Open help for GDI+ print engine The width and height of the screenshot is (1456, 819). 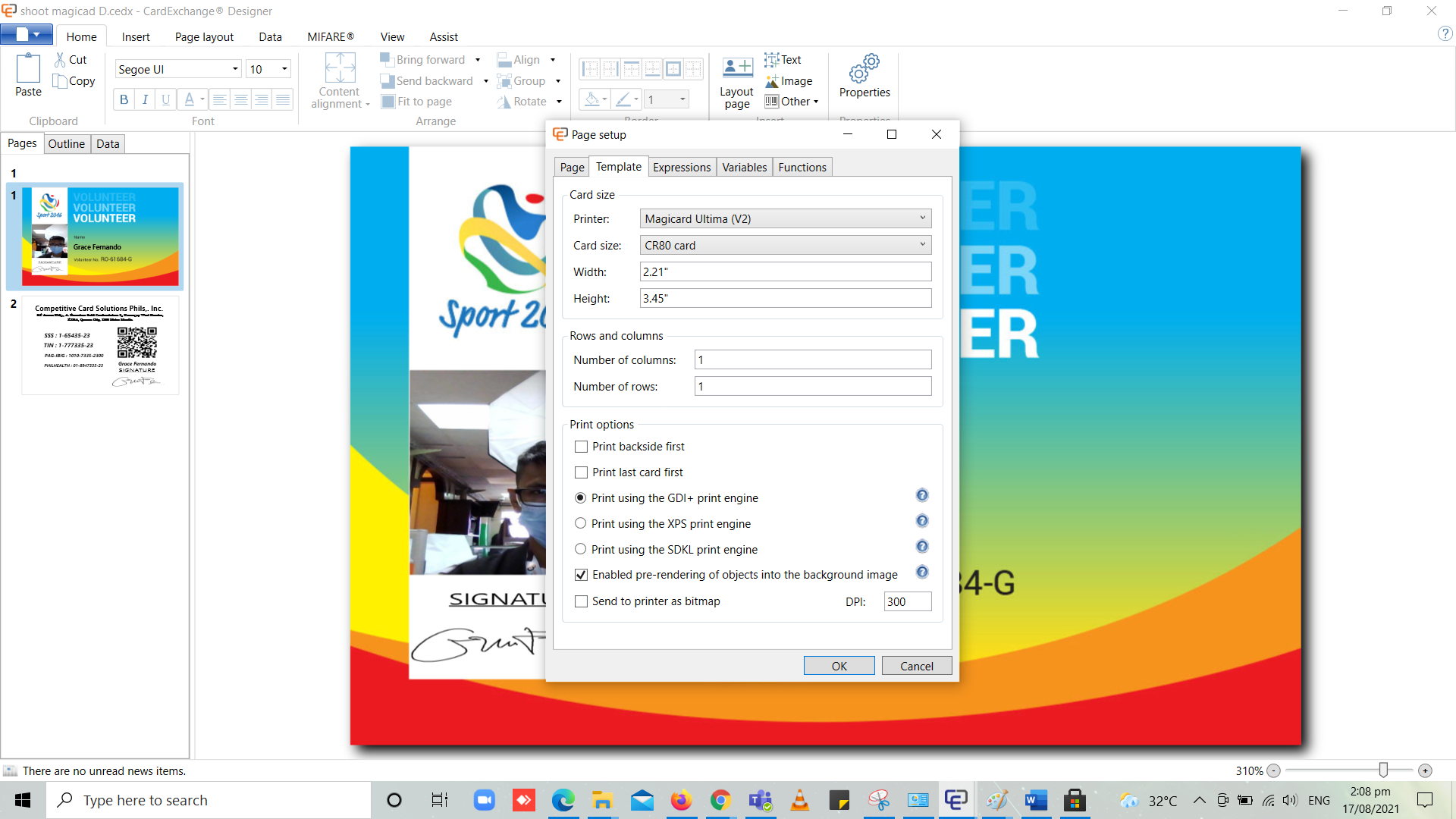coord(922,495)
